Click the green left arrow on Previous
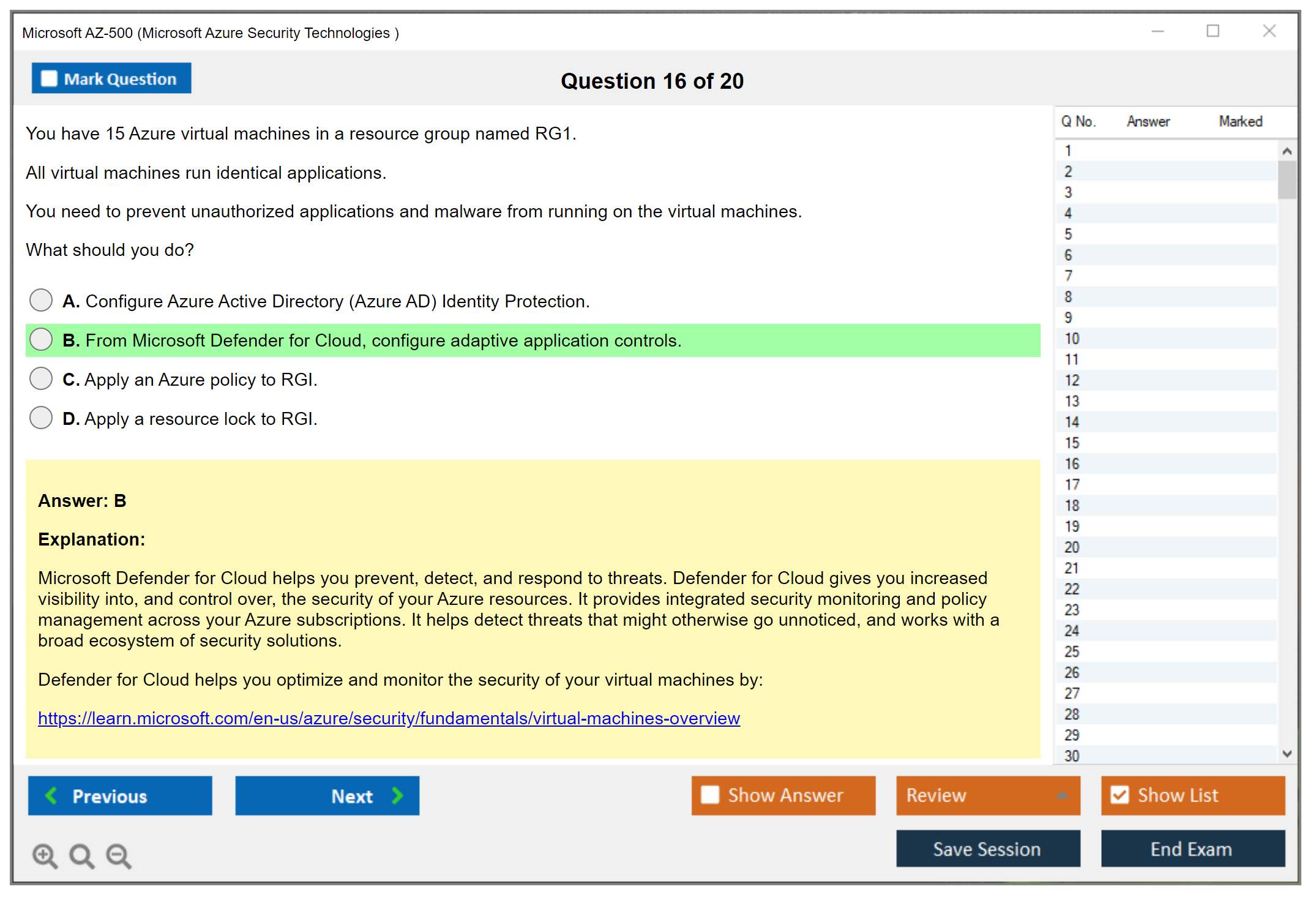The image size is (1316, 900). (x=51, y=795)
